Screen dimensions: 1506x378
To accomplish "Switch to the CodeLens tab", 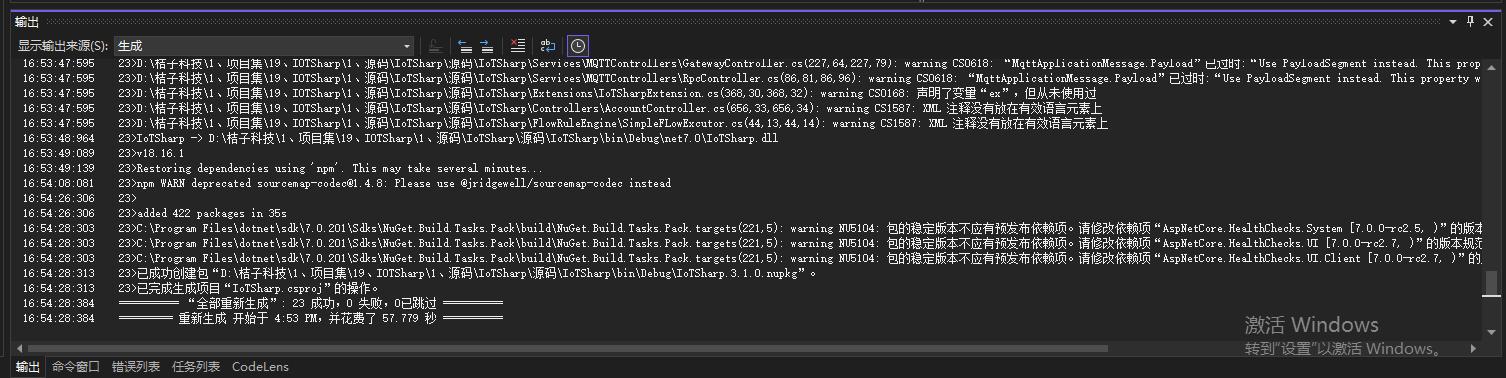I will click(260, 367).
